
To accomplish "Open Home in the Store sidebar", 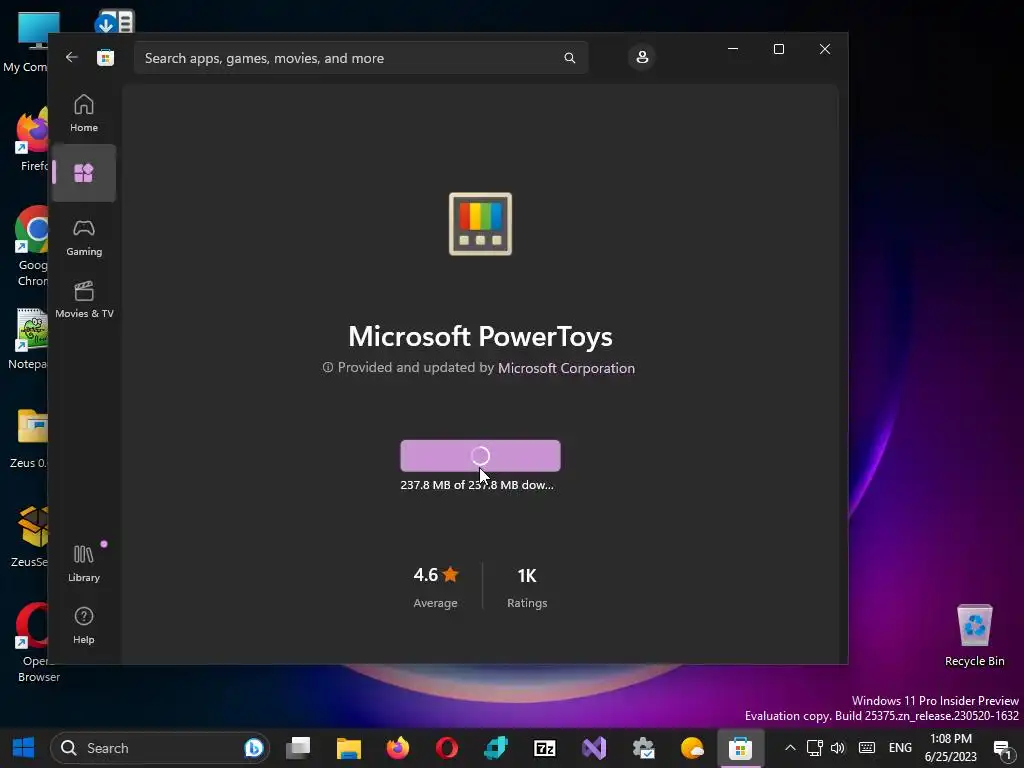I will [x=84, y=113].
